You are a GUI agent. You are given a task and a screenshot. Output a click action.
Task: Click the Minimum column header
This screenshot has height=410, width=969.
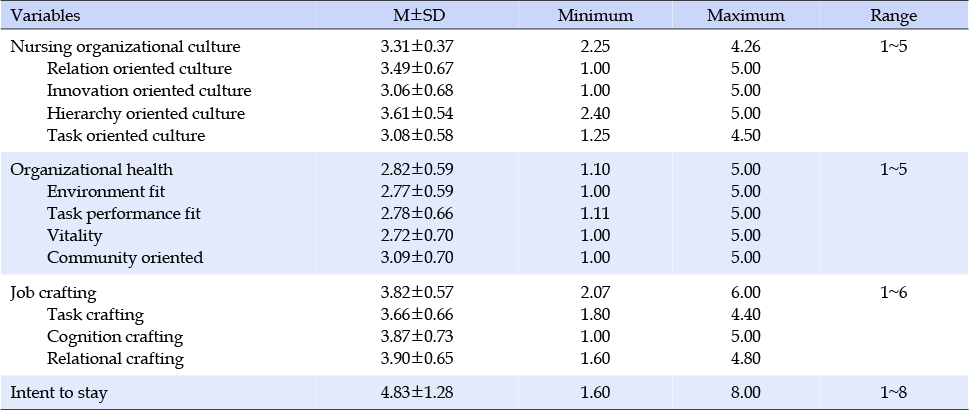pyautogui.click(x=596, y=16)
